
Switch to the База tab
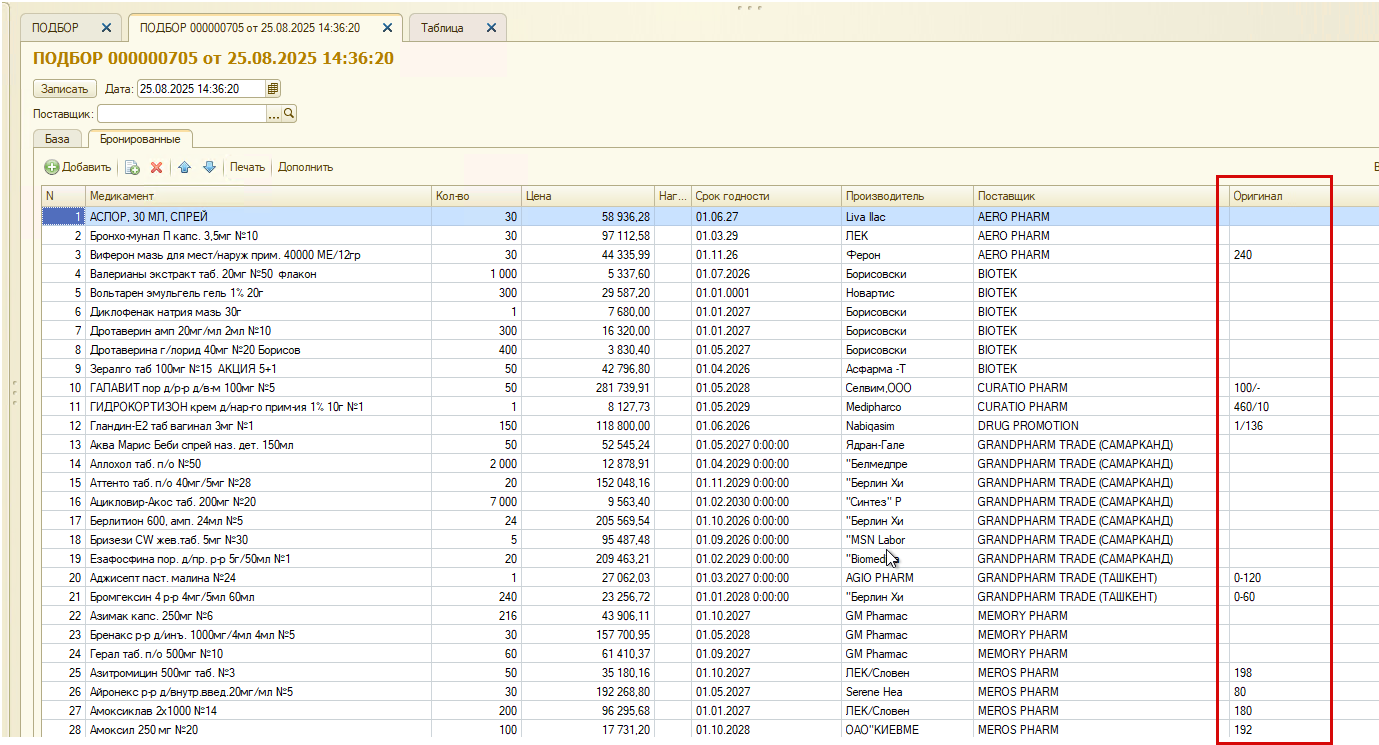pos(58,139)
